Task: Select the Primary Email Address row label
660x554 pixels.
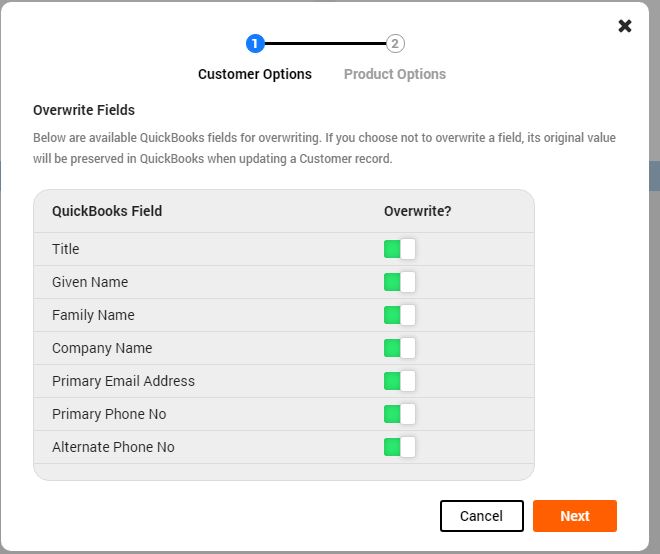Action: coord(123,381)
